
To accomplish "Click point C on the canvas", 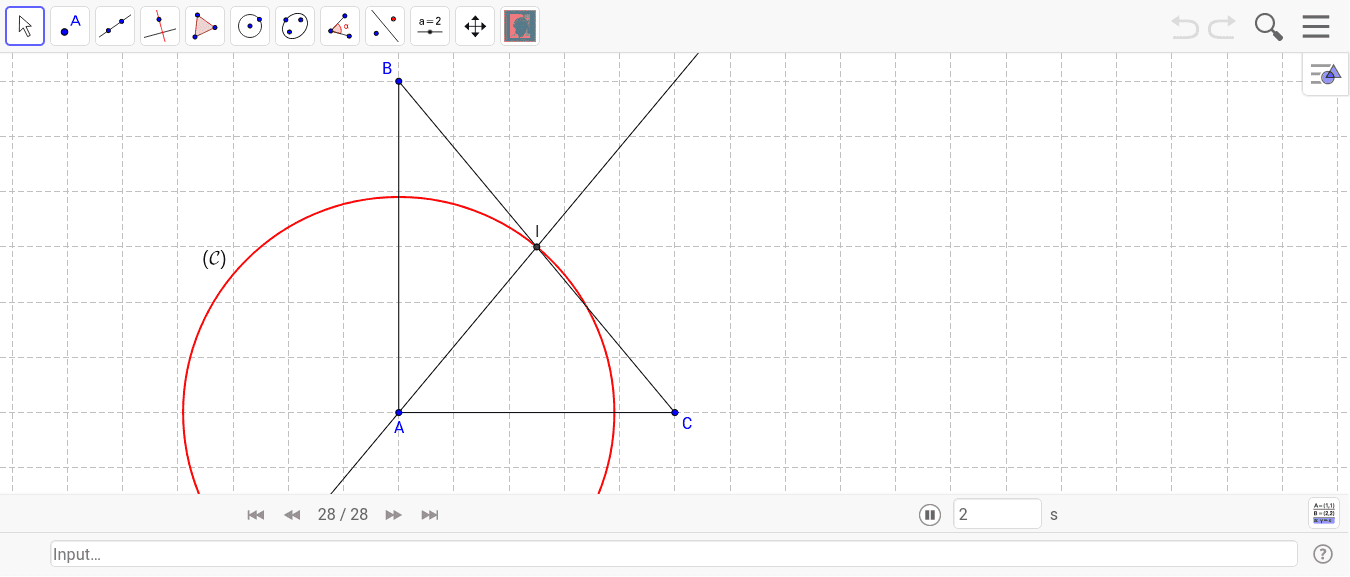I will pyautogui.click(x=675, y=412).
